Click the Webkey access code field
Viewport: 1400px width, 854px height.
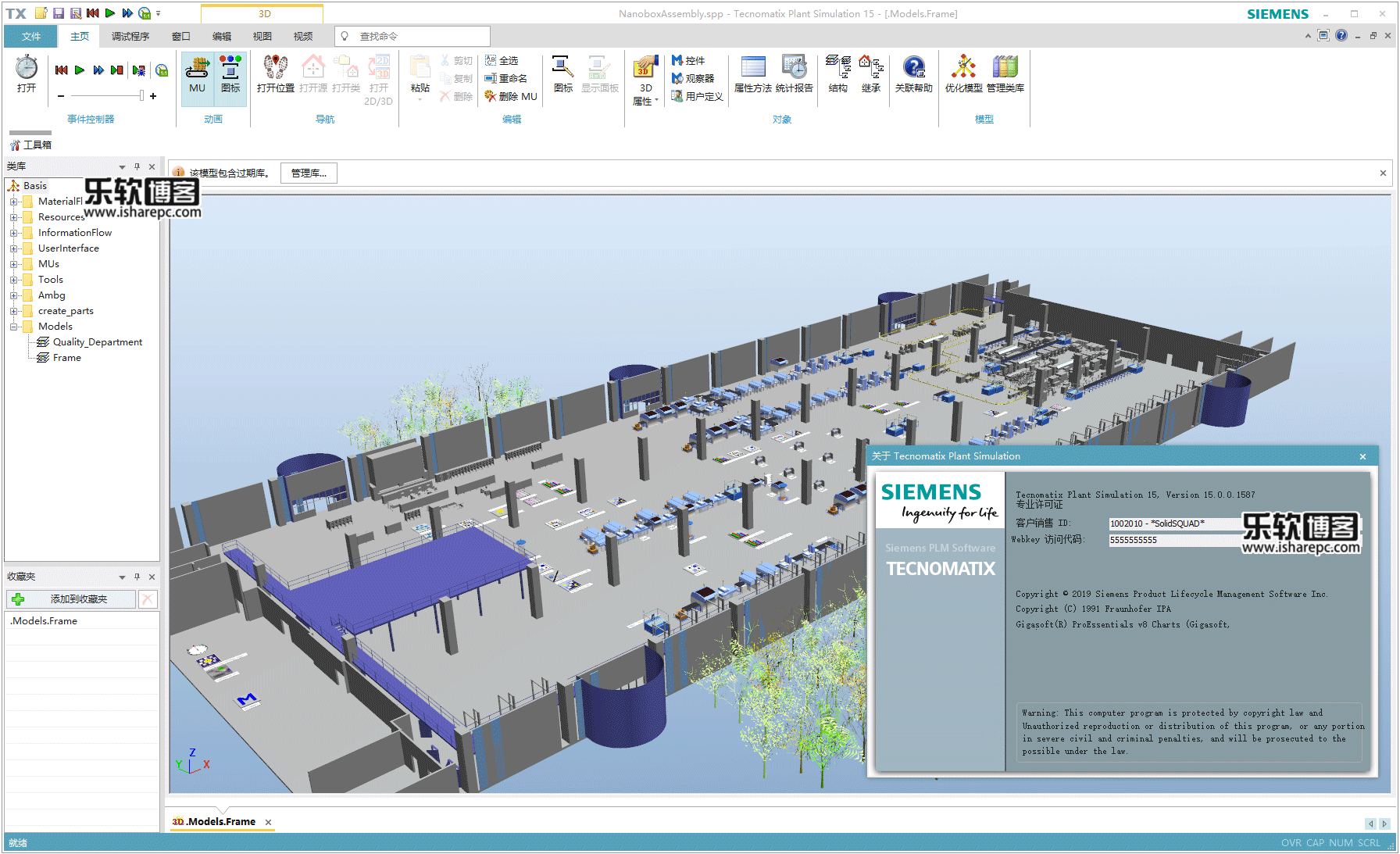(1175, 540)
